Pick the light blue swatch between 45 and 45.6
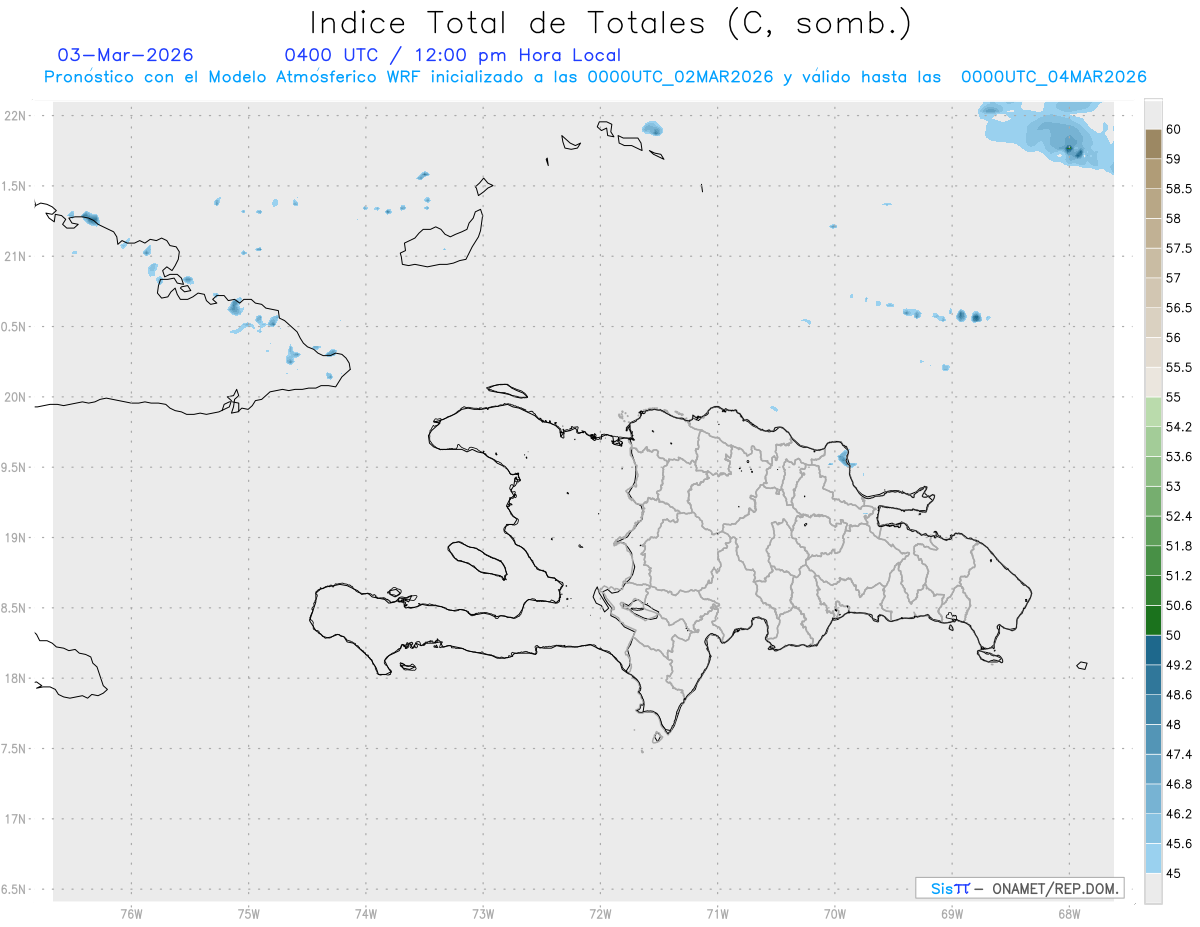The image size is (1200, 927). [x=1153, y=858]
